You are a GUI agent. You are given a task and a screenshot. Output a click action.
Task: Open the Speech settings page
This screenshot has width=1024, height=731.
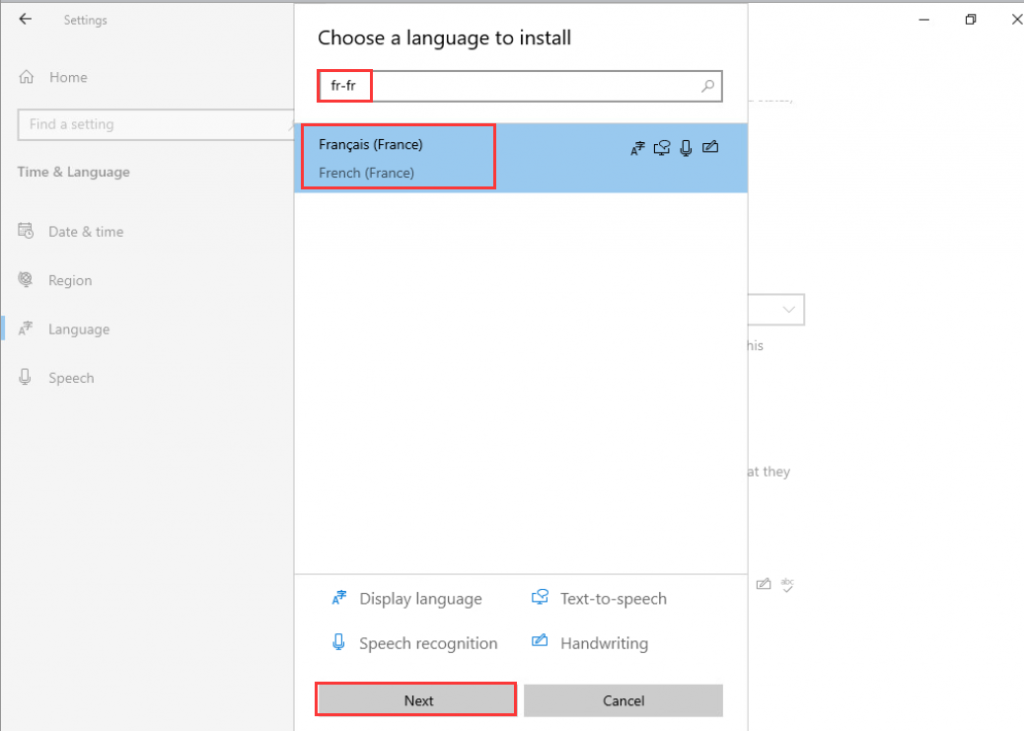(x=71, y=378)
